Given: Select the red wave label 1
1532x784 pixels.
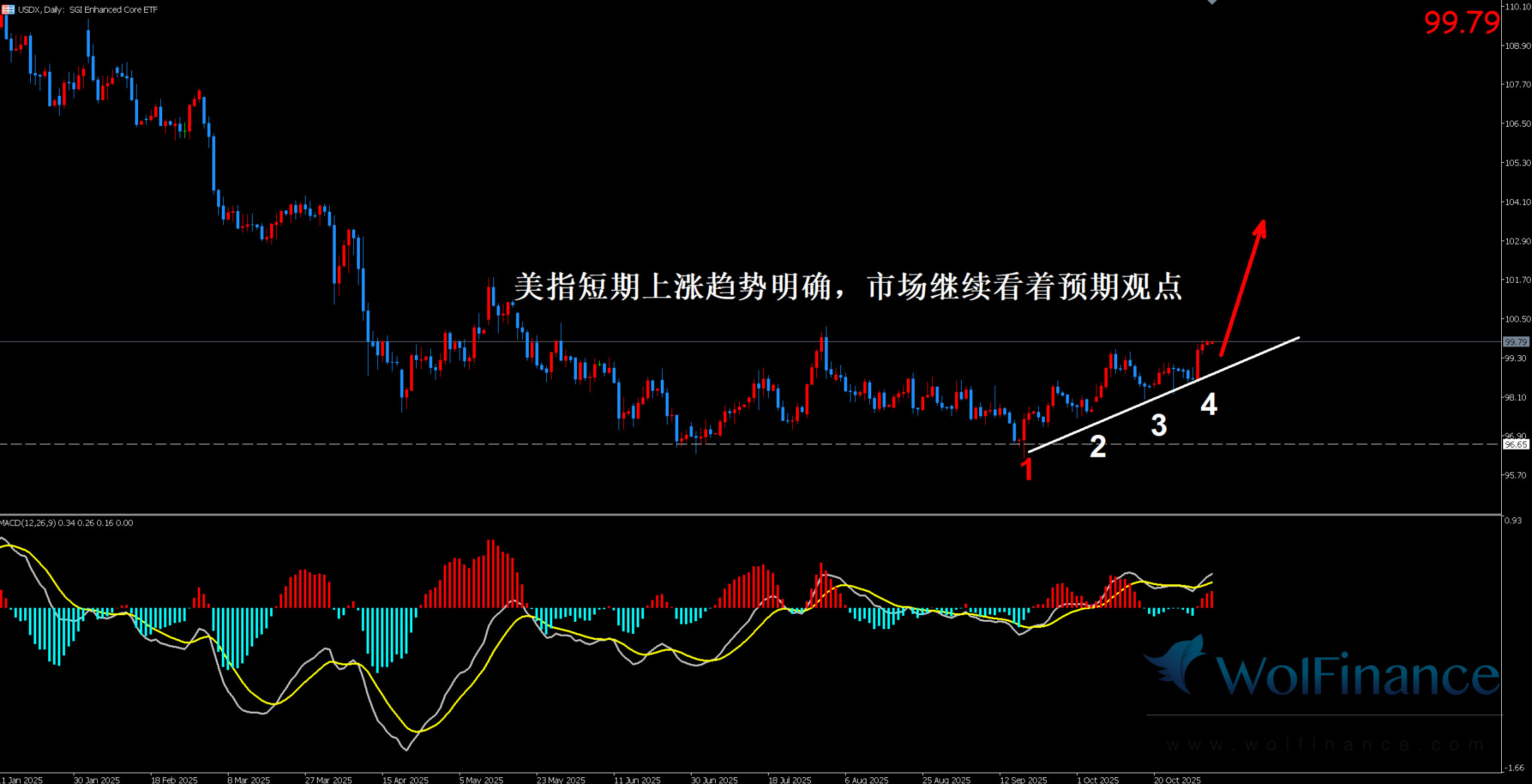Looking at the screenshot, I should click(x=1027, y=470).
